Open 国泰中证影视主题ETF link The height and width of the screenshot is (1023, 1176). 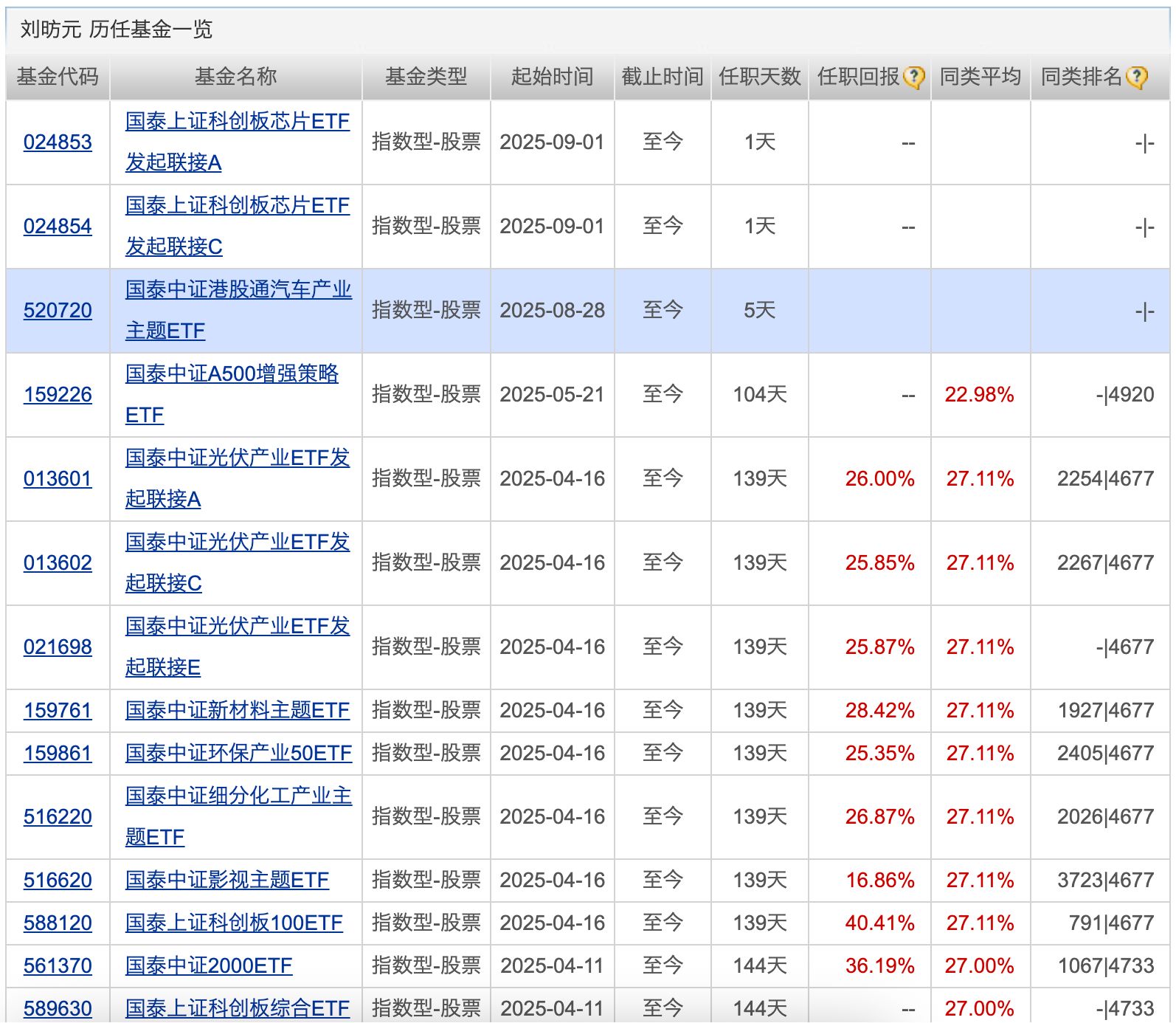pyautogui.click(x=226, y=880)
